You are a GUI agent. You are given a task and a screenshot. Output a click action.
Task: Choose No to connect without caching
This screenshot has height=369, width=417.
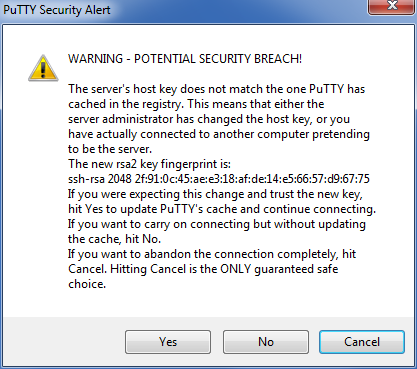pos(266,342)
